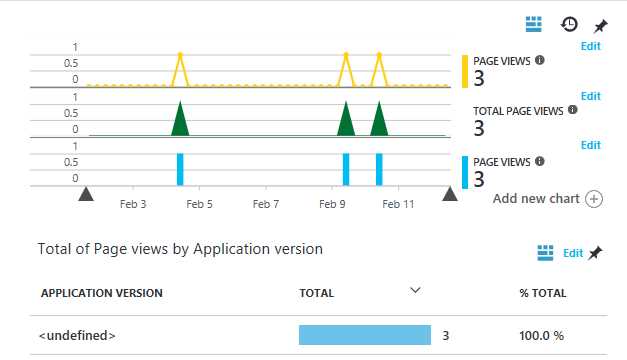
Task: Click the Add new chart plus button
Action: coord(594,199)
